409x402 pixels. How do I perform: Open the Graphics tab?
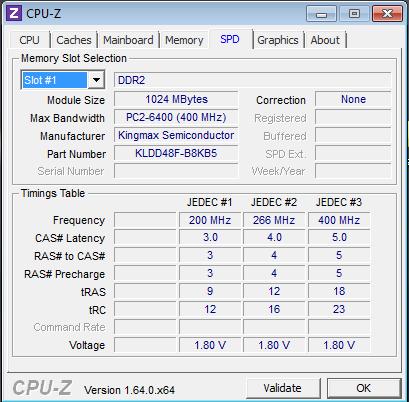point(278,40)
